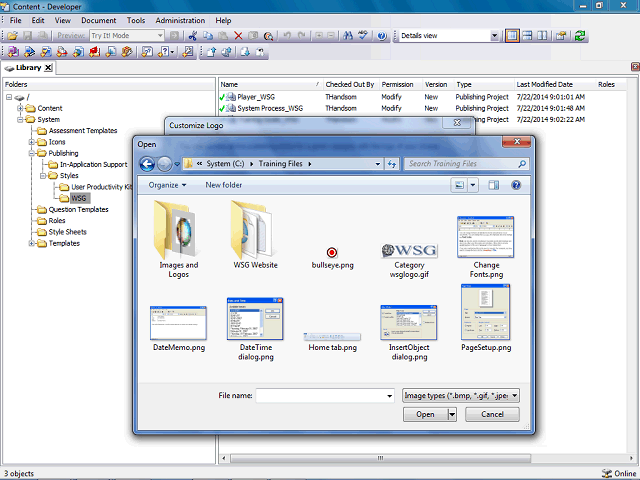
Task: Select the bullseye.png file
Action: coord(332,258)
